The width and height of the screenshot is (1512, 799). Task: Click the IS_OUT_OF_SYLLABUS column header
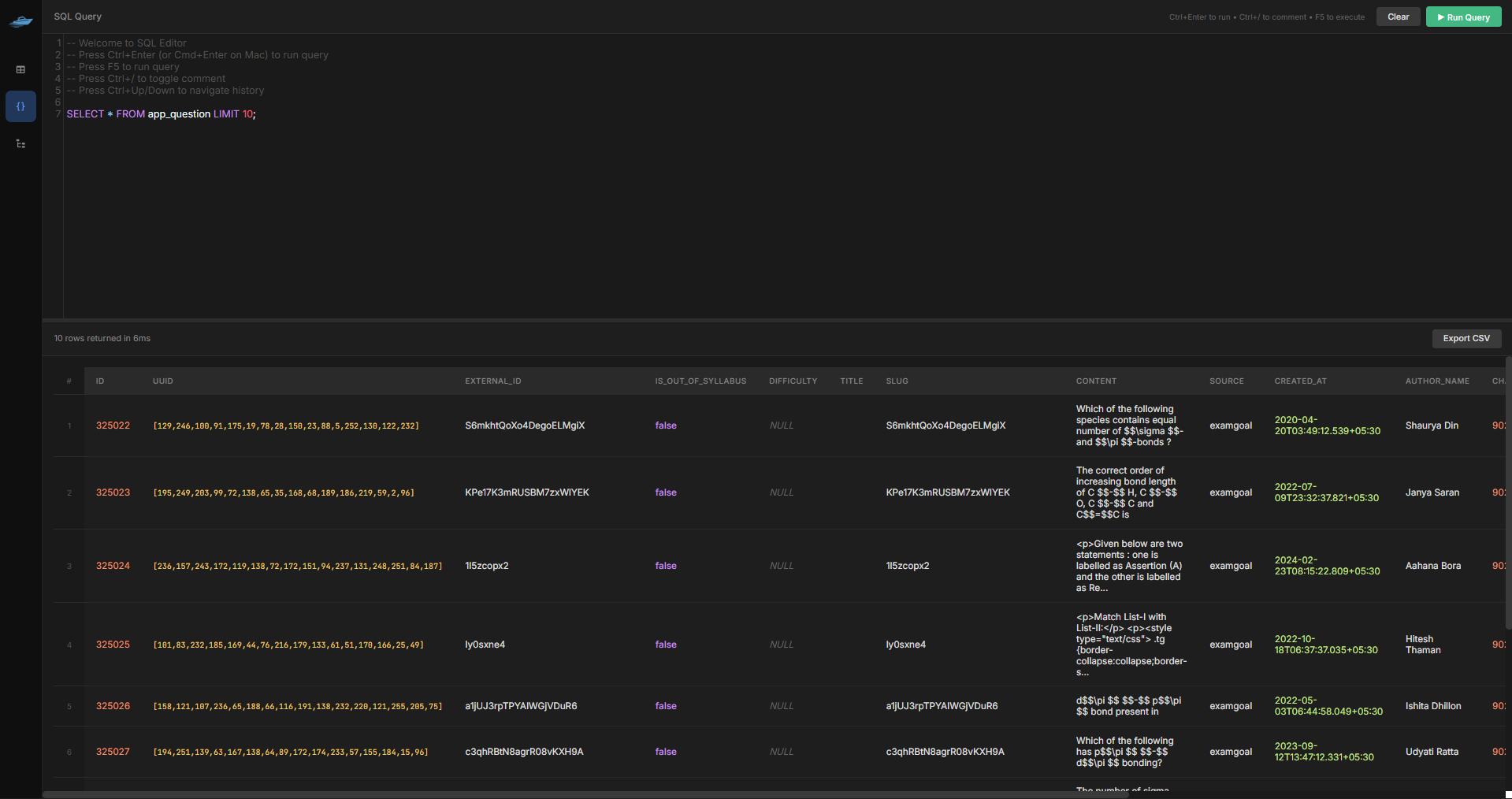(700, 381)
